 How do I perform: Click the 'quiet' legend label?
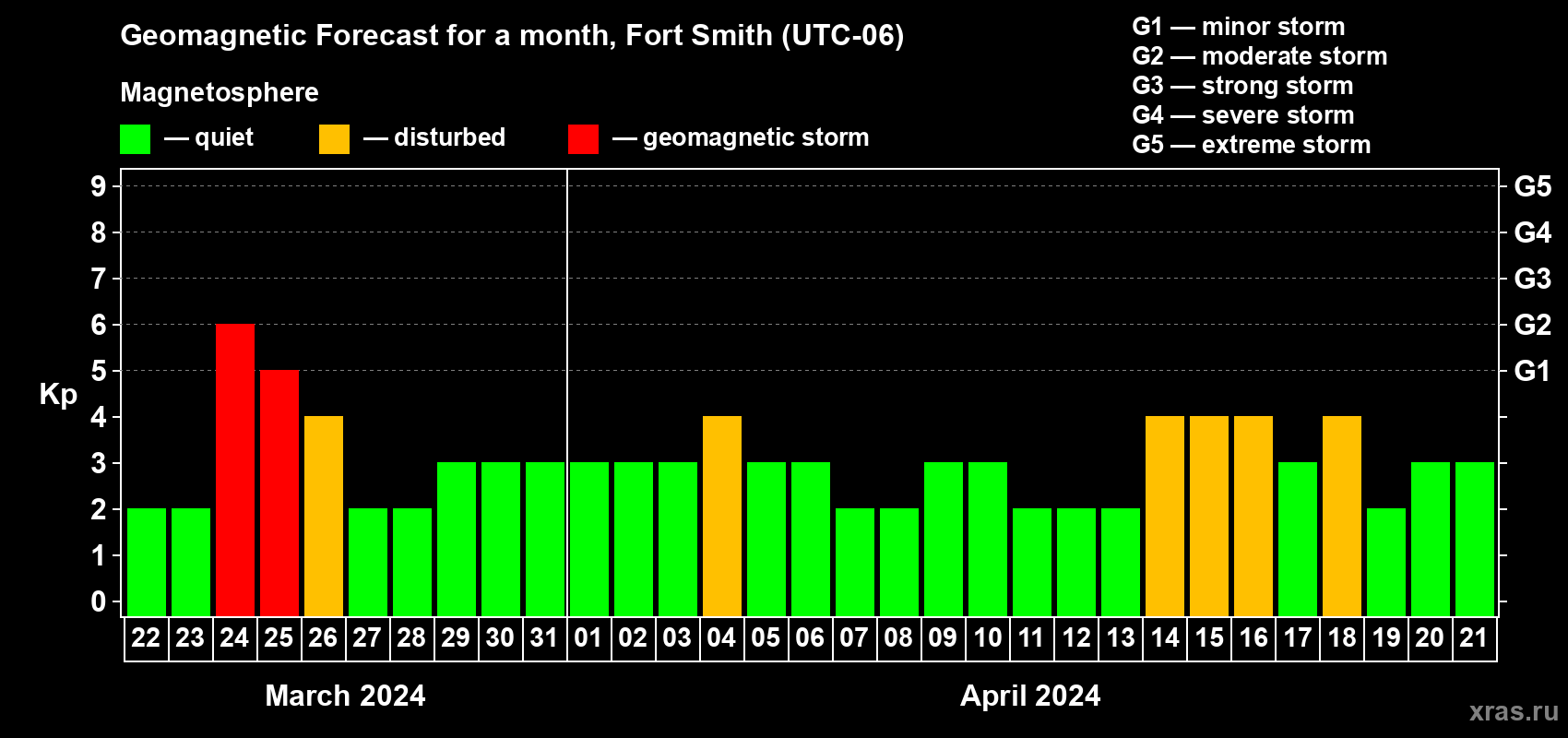(x=224, y=138)
